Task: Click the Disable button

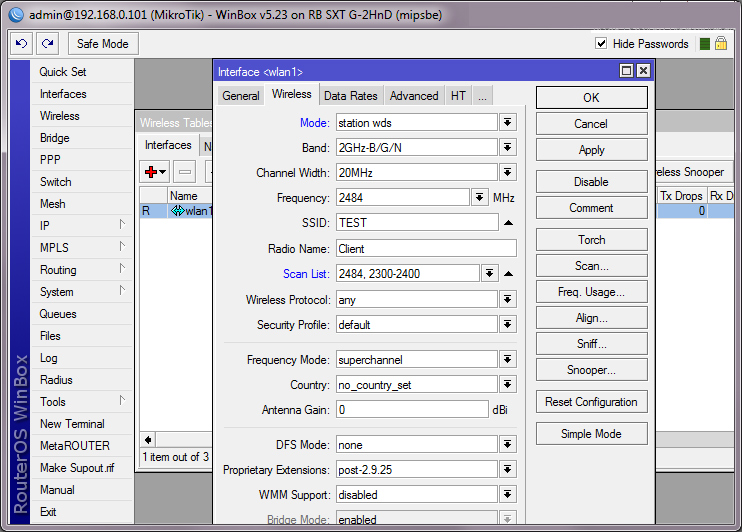Action: (x=592, y=182)
